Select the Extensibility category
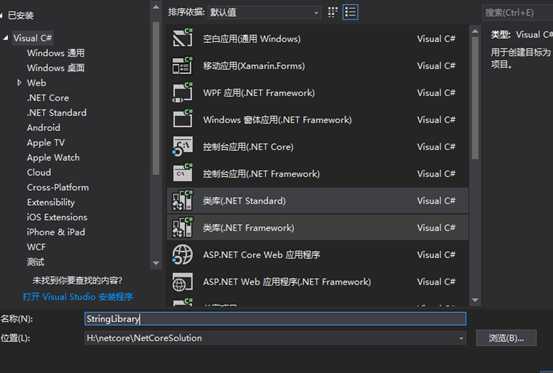The image size is (553, 373). click(x=51, y=202)
